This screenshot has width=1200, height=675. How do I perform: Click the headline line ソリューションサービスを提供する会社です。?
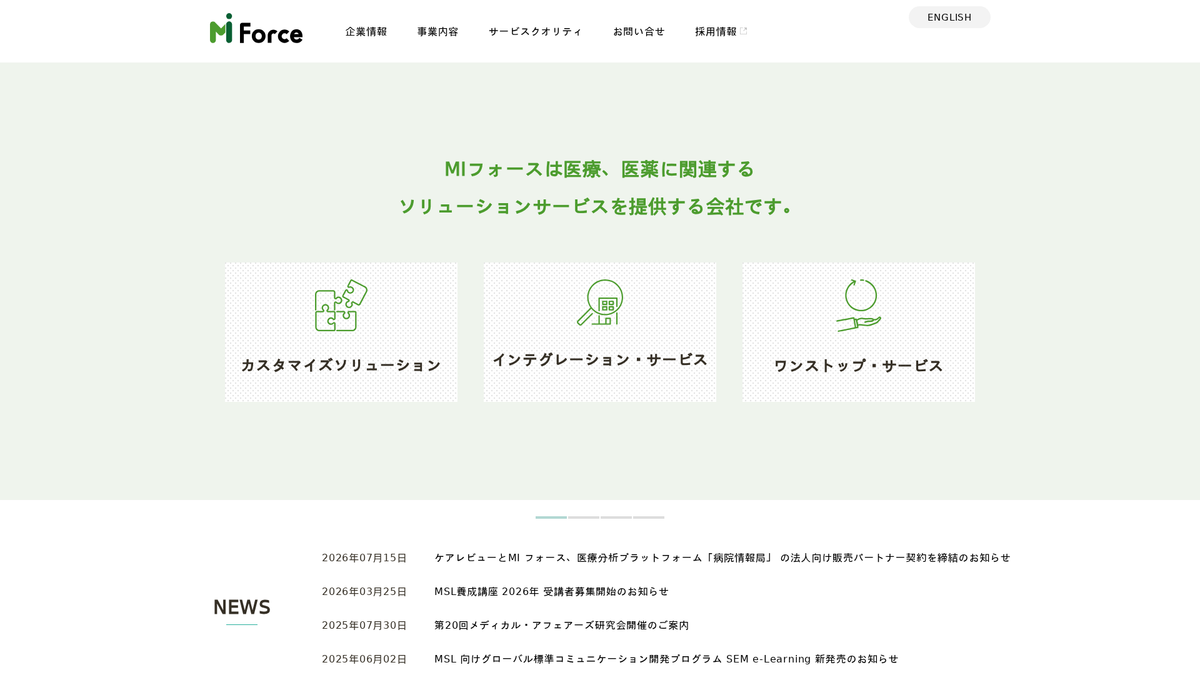pos(599,206)
